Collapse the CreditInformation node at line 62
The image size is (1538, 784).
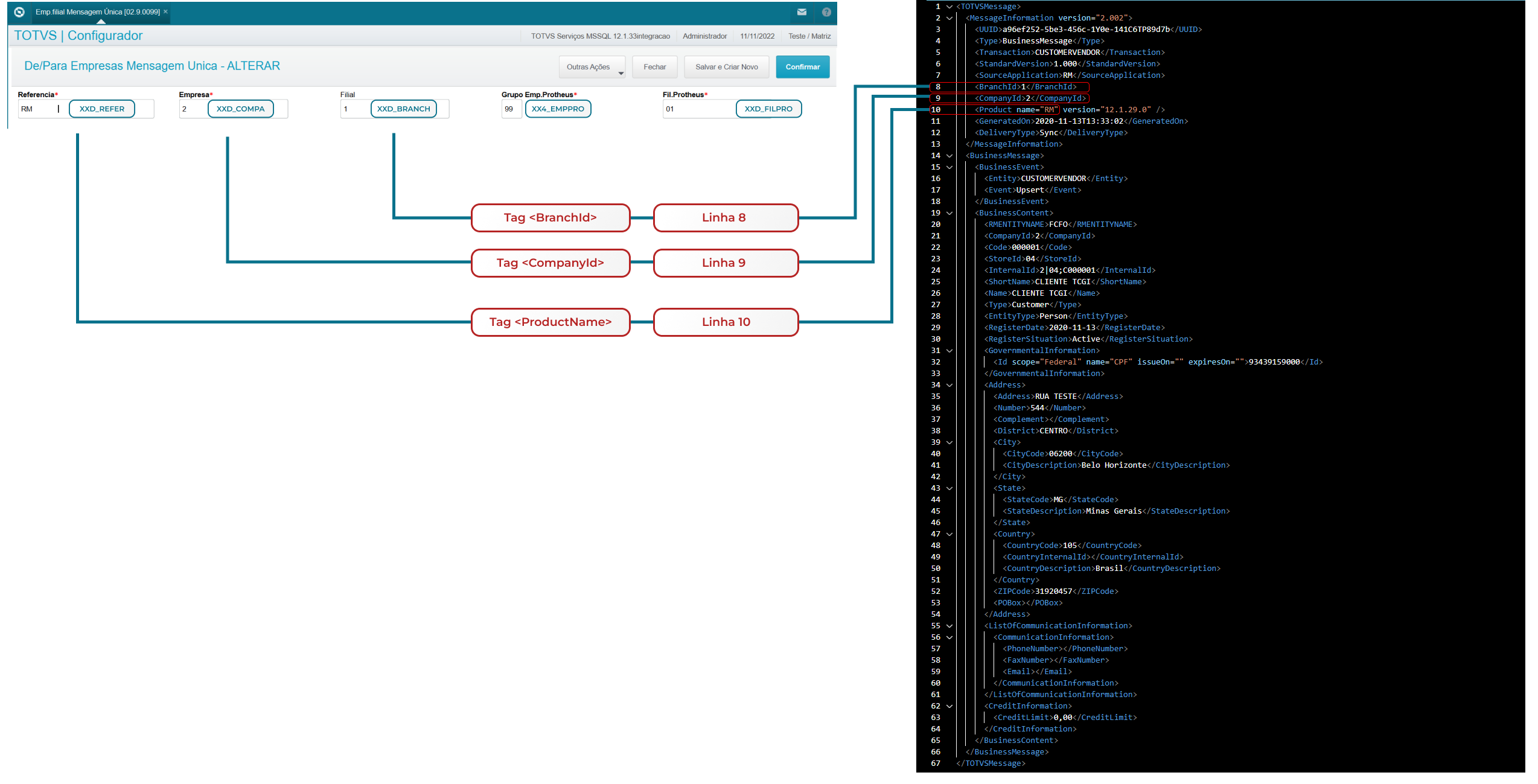(x=949, y=706)
